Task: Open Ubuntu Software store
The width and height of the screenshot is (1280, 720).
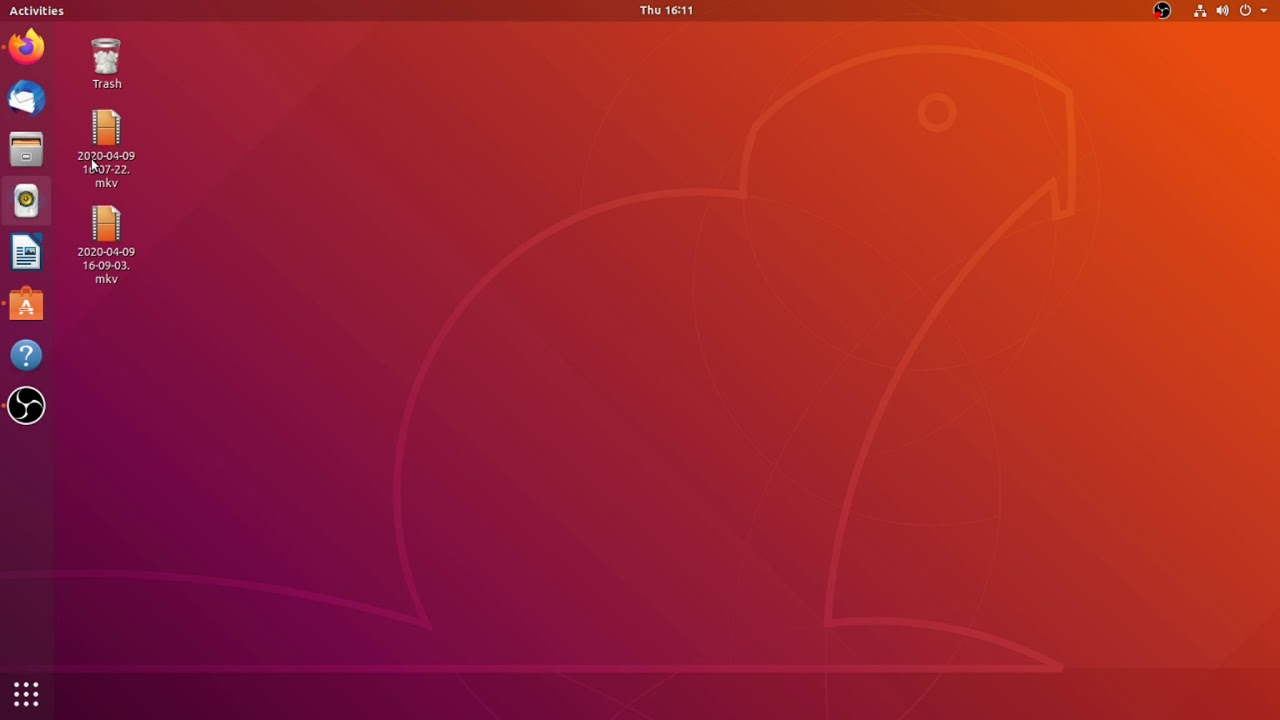Action: [27, 304]
